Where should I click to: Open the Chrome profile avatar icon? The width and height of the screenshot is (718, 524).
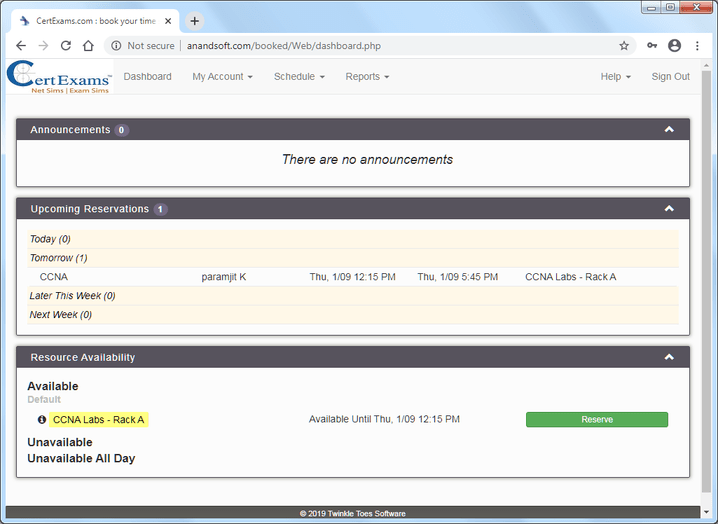pos(674,45)
